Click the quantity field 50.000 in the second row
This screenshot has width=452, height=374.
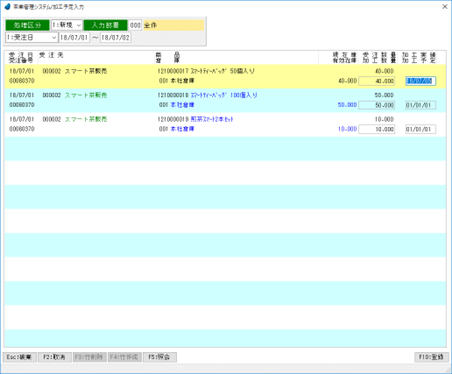tap(377, 105)
